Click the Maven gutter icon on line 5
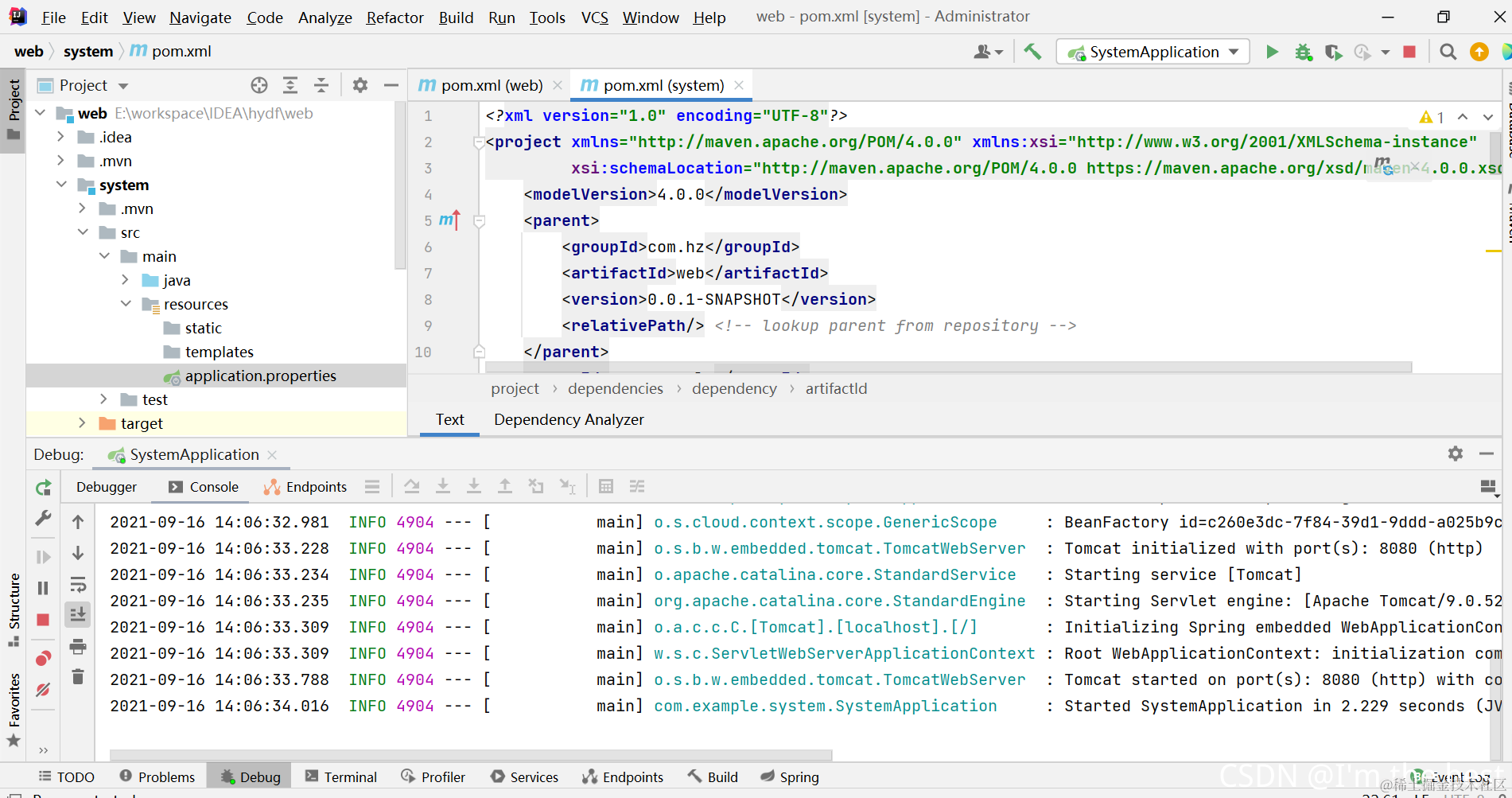Image resolution: width=1512 pixels, height=798 pixels. point(450,220)
